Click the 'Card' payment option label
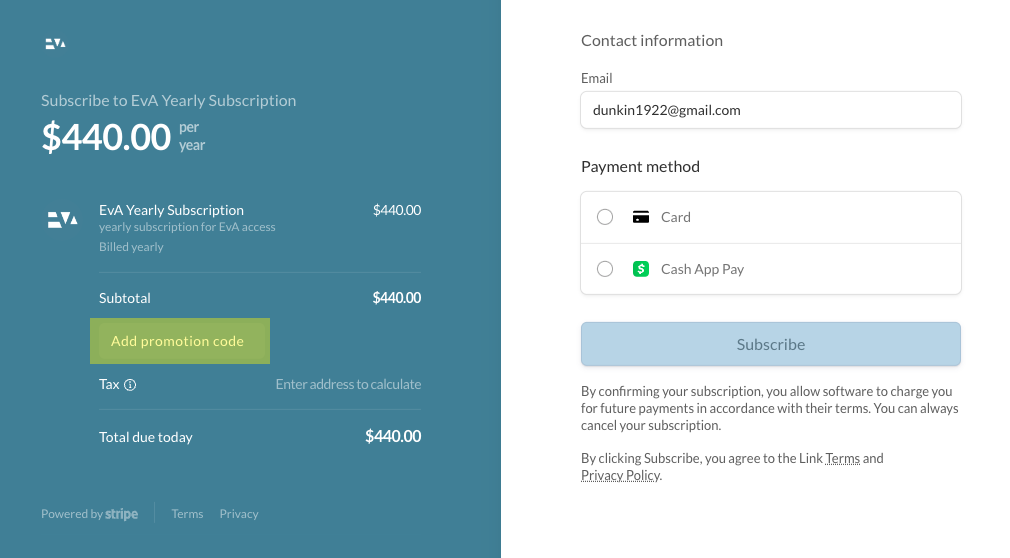This screenshot has width=1010, height=558. (x=676, y=217)
